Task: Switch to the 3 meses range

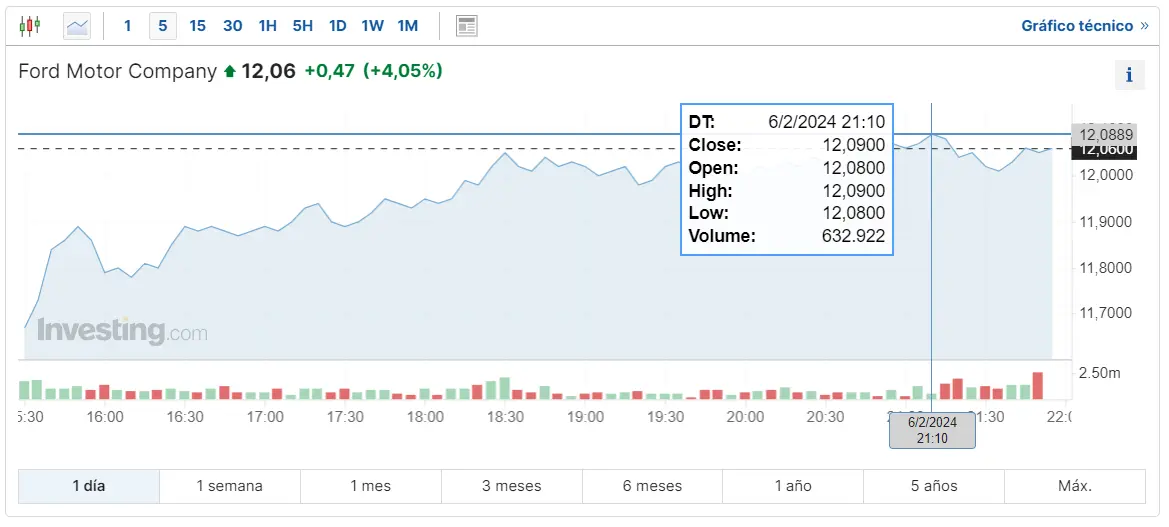Action: click(511, 486)
